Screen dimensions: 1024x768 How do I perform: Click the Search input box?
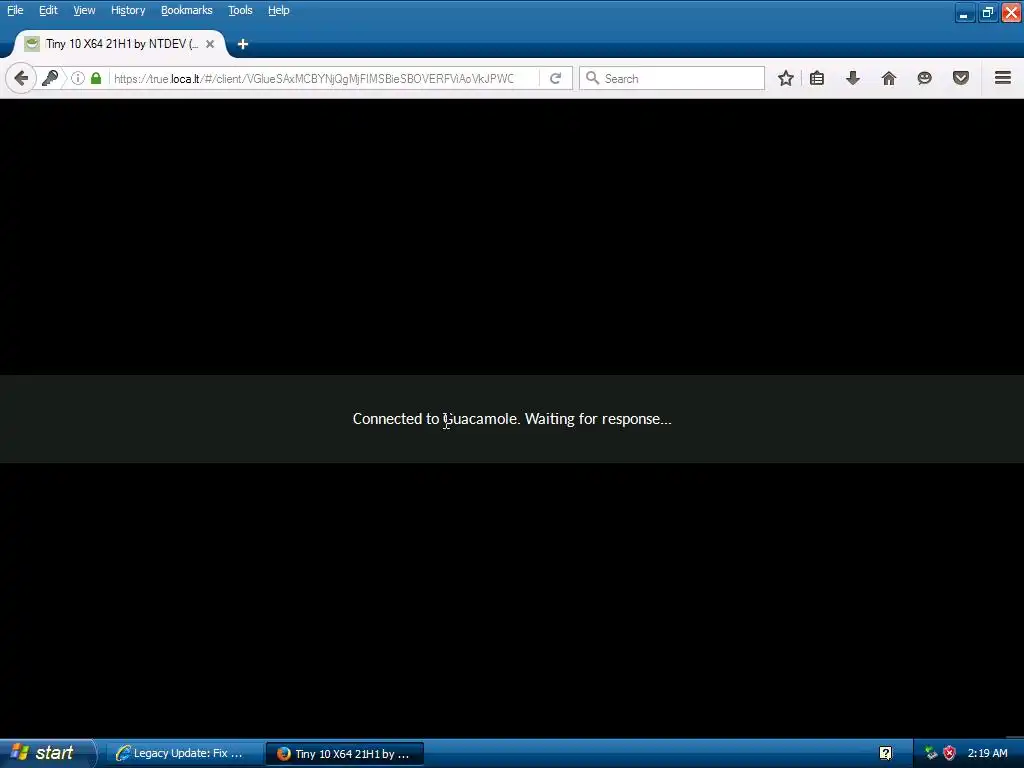click(x=671, y=78)
